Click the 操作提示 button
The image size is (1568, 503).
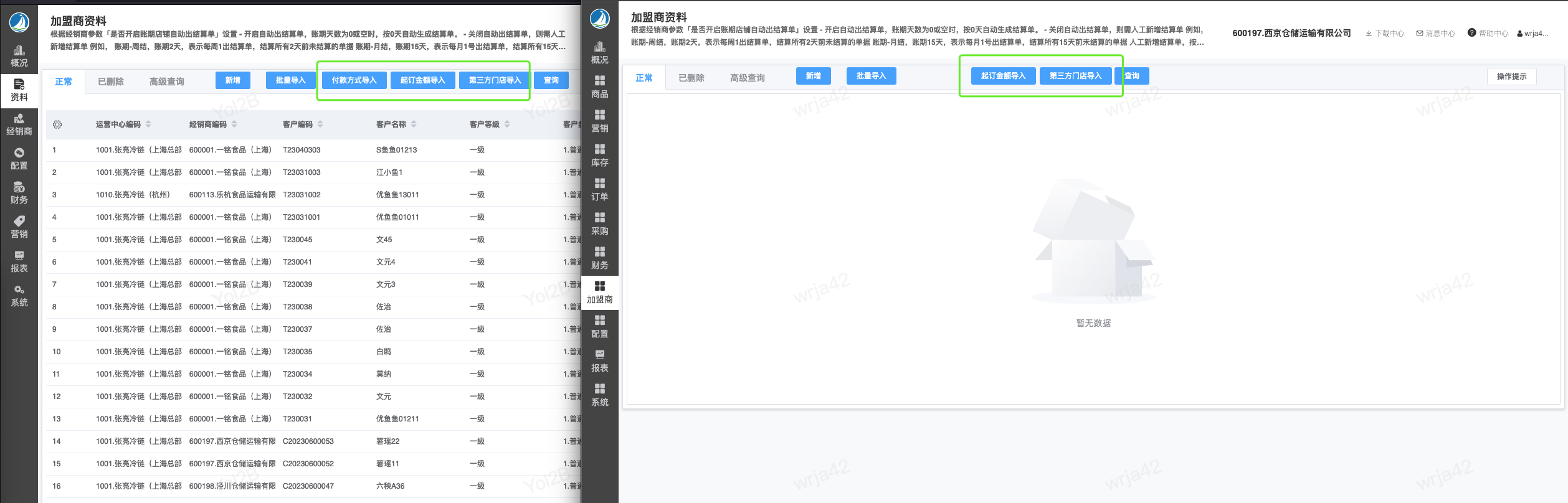point(1511,77)
